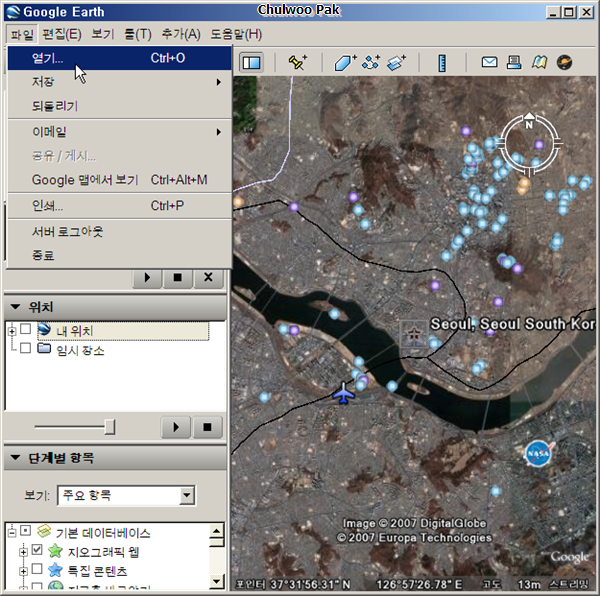Click the print toolbar icon

pyautogui.click(x=514, y=62)
